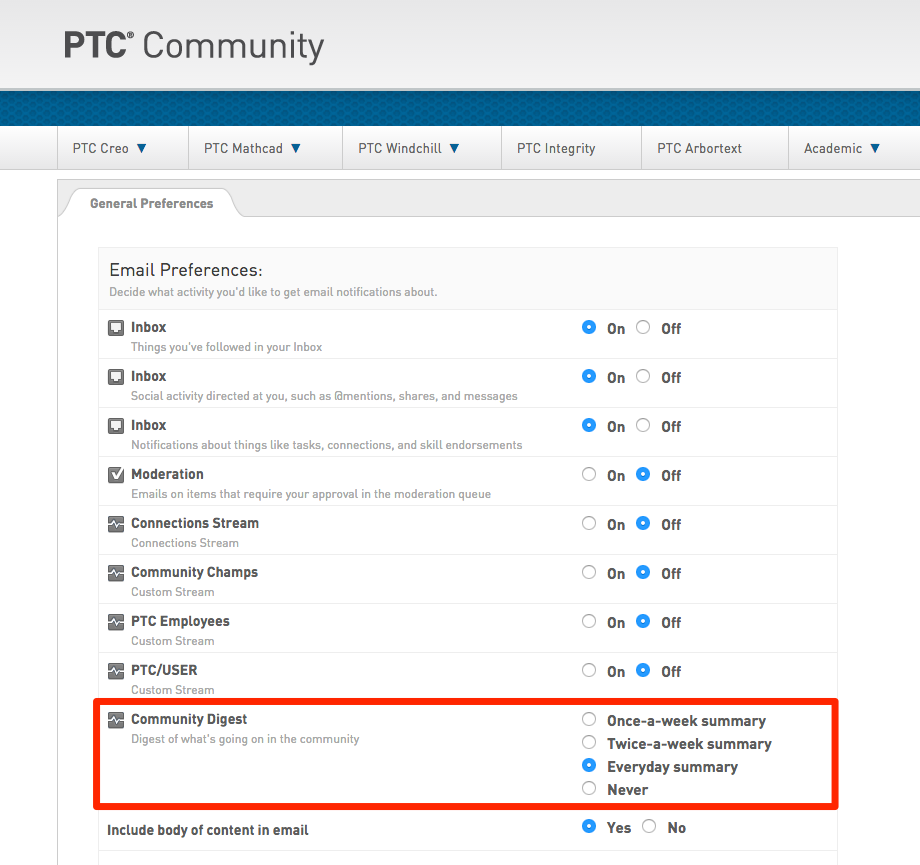The height and width of the screenshot is (865, 920).
Task: Turn On PTC/USER stream emails
Action: coord(589,670)
